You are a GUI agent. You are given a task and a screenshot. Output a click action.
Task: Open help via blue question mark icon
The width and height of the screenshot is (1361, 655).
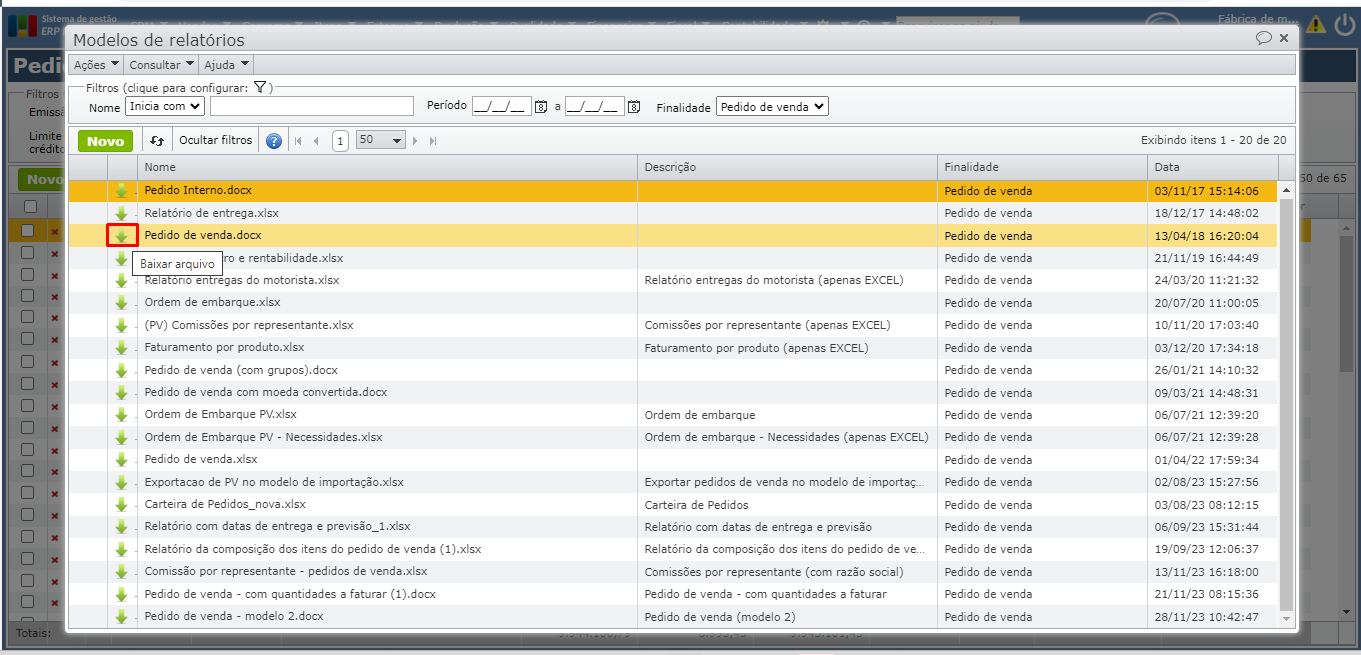[274, 141]
